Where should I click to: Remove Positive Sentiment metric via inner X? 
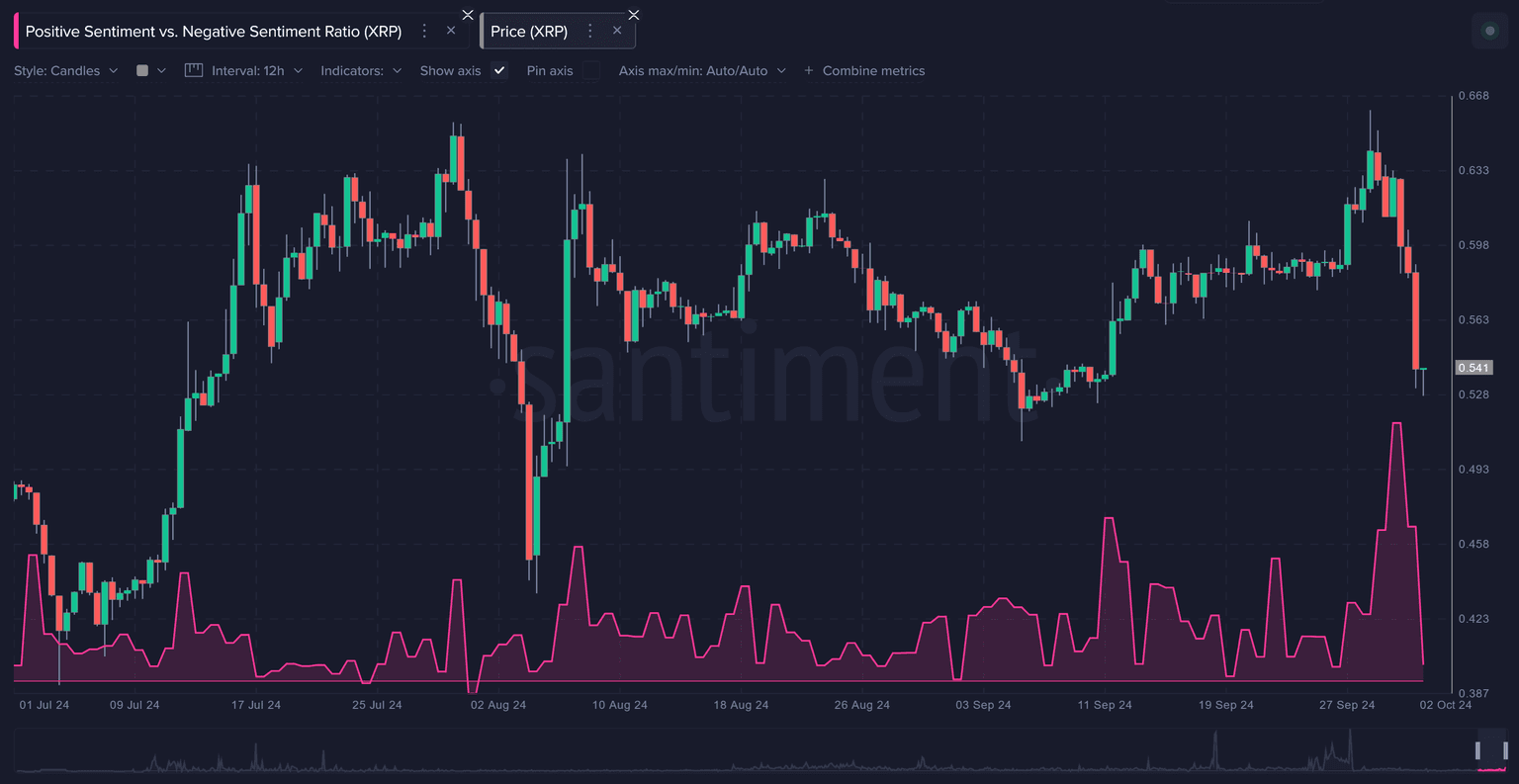tap(451, 31)
